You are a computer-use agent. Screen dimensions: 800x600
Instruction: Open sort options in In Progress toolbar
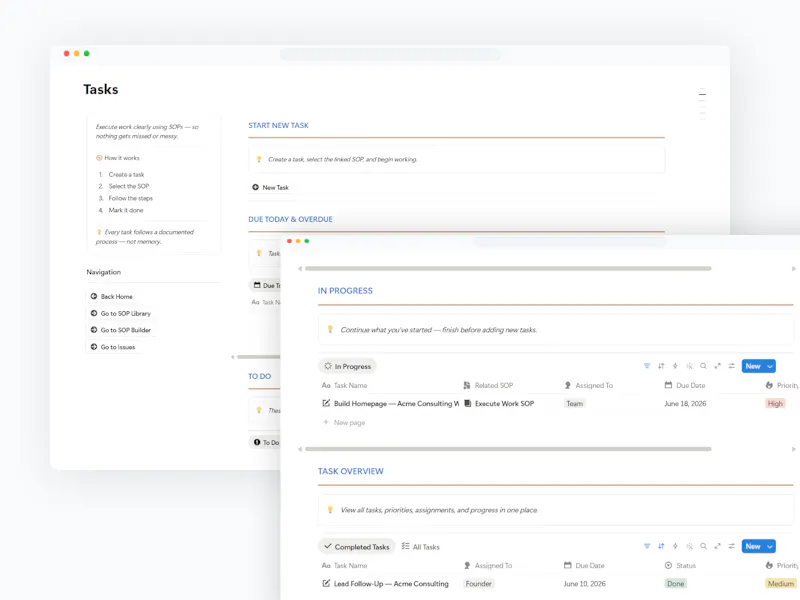click(661, 366)
